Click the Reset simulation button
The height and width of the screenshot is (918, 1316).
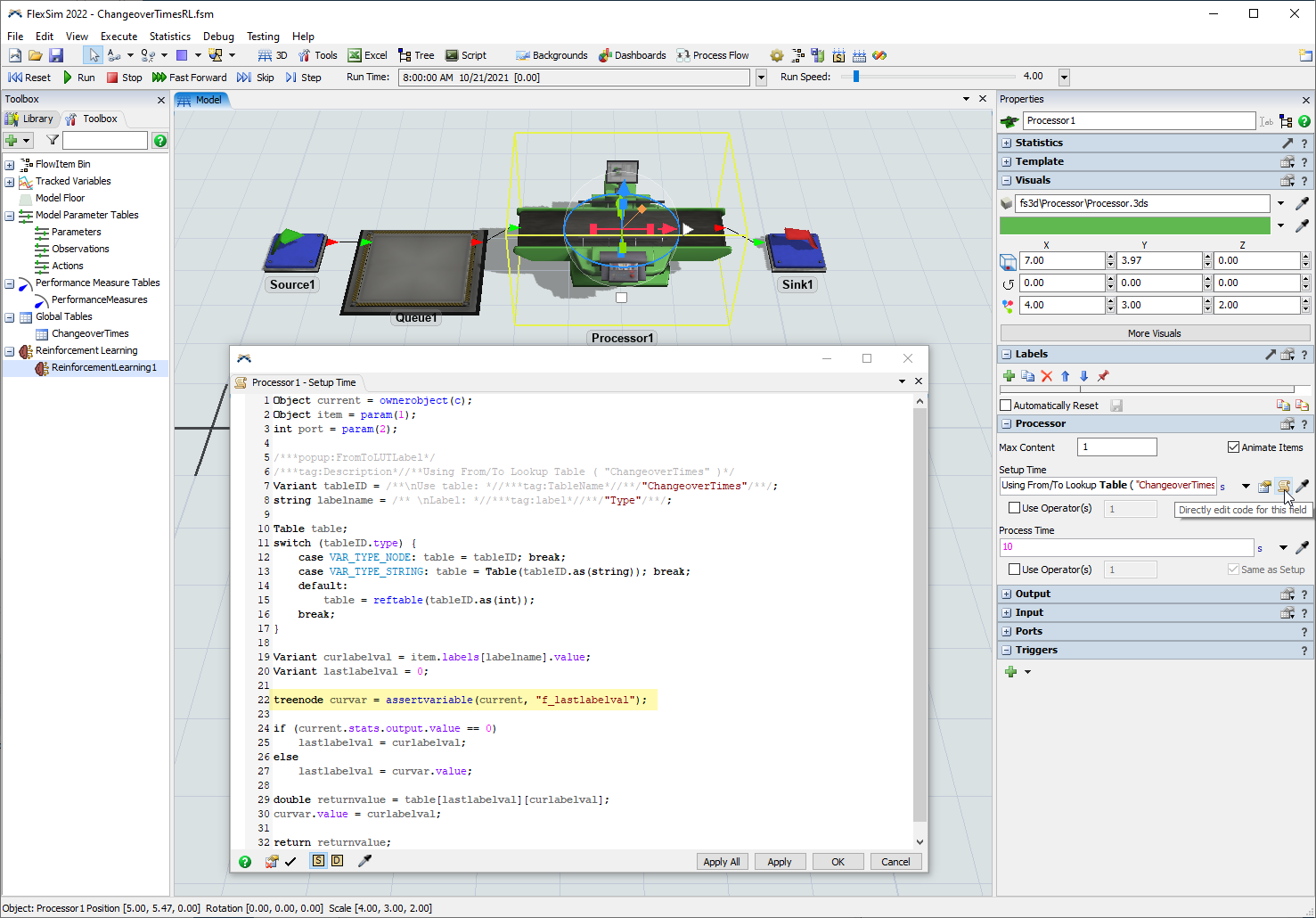[x=29, y=78]
